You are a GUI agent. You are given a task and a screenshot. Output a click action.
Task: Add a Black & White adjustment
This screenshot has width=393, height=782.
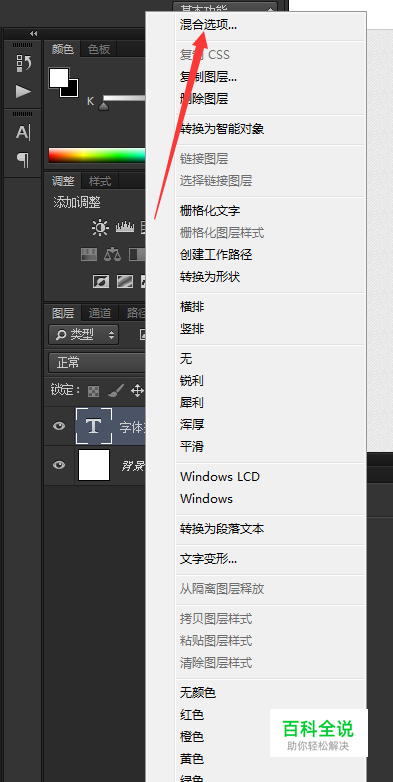point(137,255)
